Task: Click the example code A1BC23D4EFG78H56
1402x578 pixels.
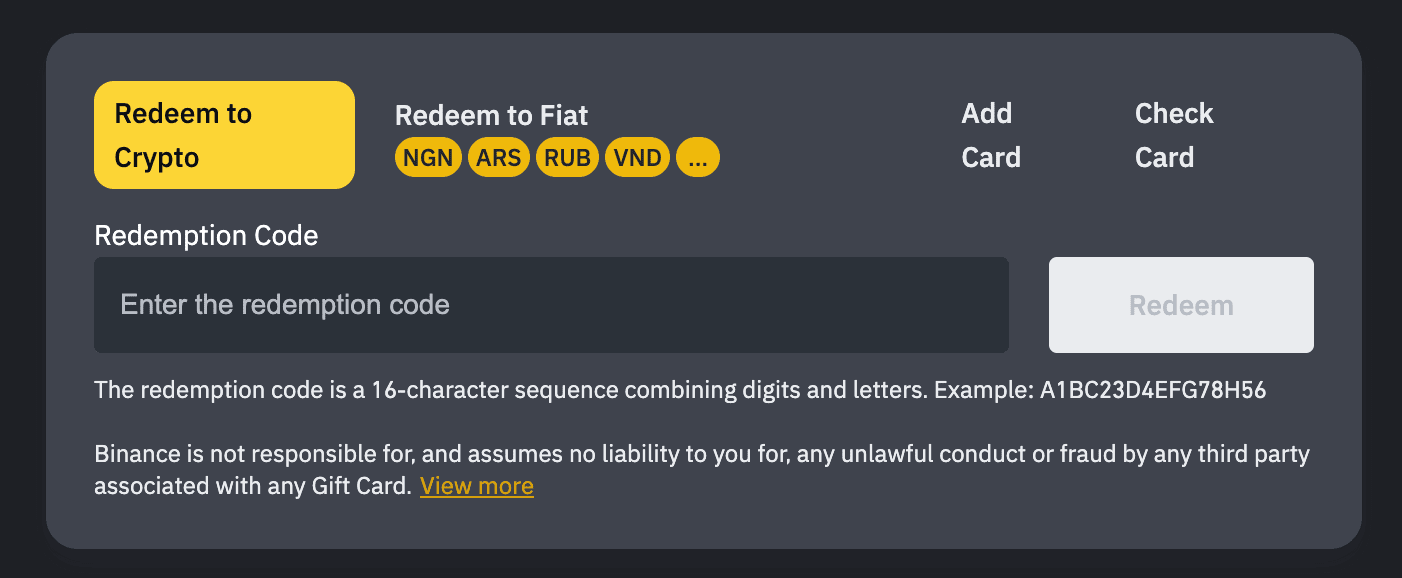Action: (1153, 391)
